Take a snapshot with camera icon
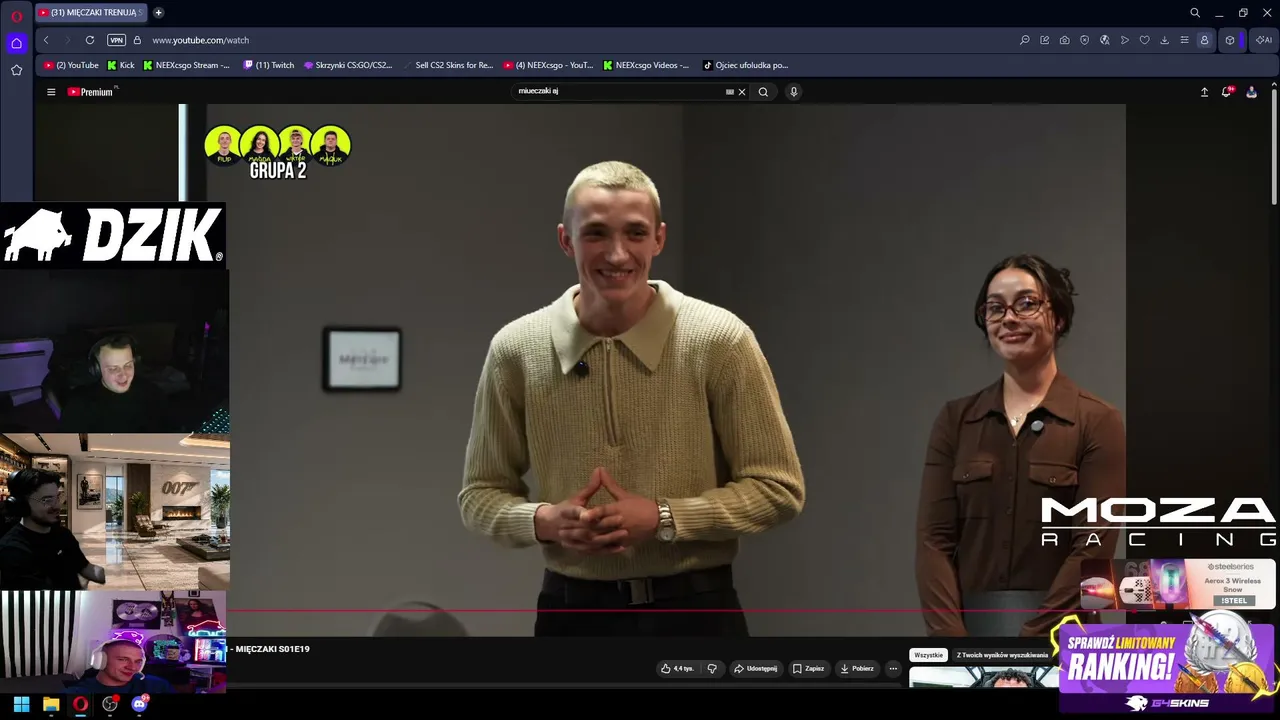 [x=1065, y=40]
